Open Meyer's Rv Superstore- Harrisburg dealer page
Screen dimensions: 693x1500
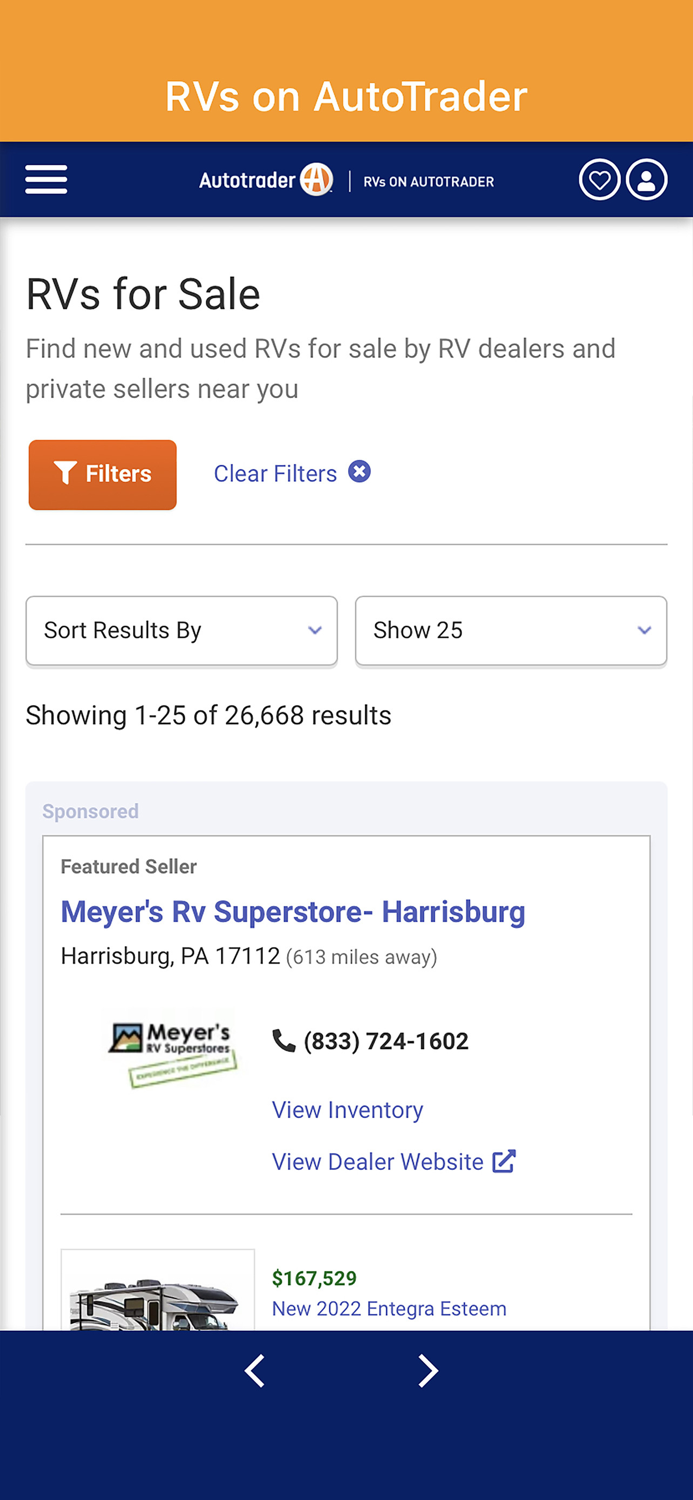pos(293,912)
